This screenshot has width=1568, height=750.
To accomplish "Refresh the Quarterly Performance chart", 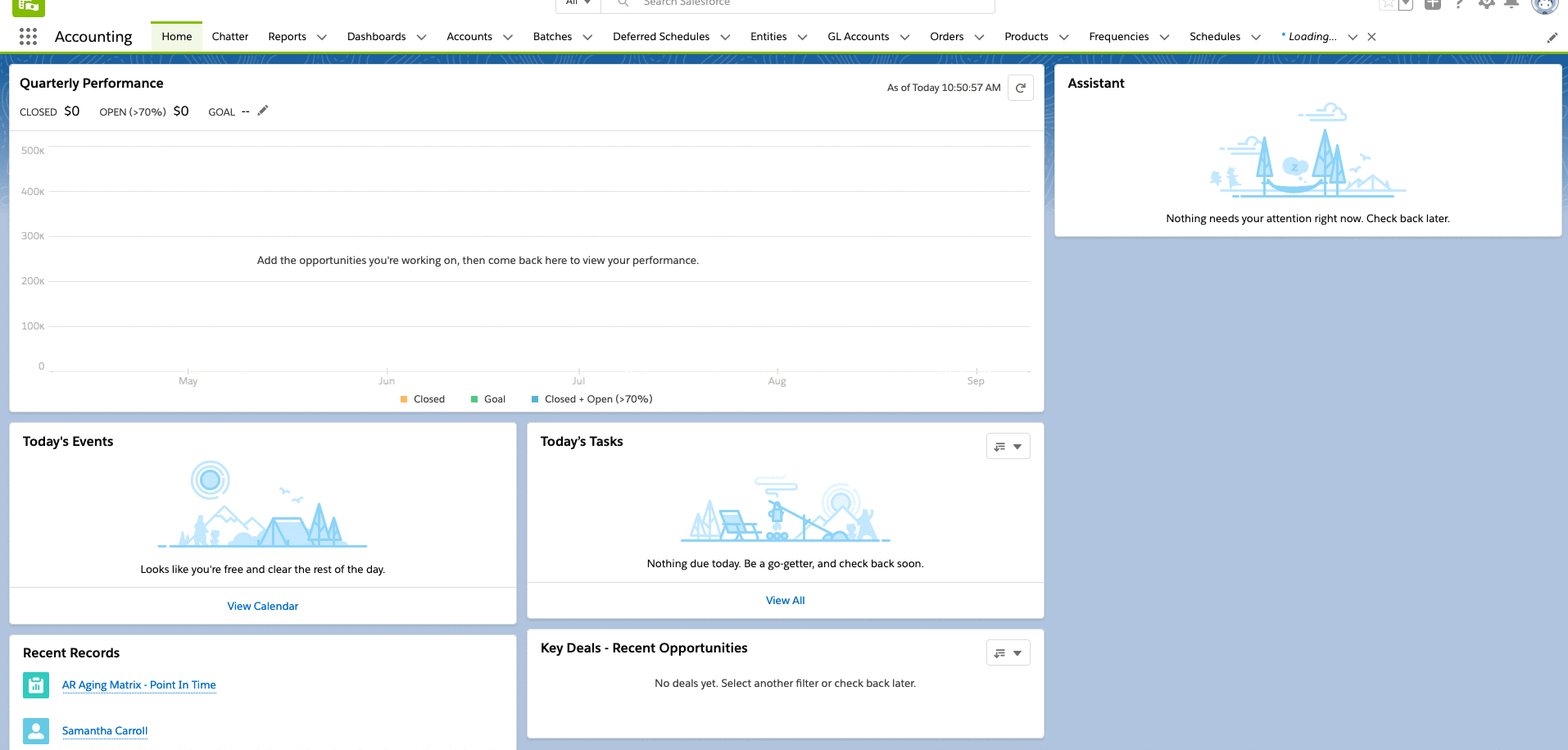I will coord(1021,88).
